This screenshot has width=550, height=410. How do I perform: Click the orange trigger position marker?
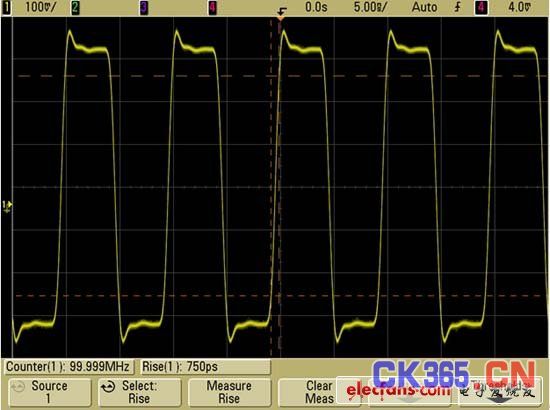point(281,16)
